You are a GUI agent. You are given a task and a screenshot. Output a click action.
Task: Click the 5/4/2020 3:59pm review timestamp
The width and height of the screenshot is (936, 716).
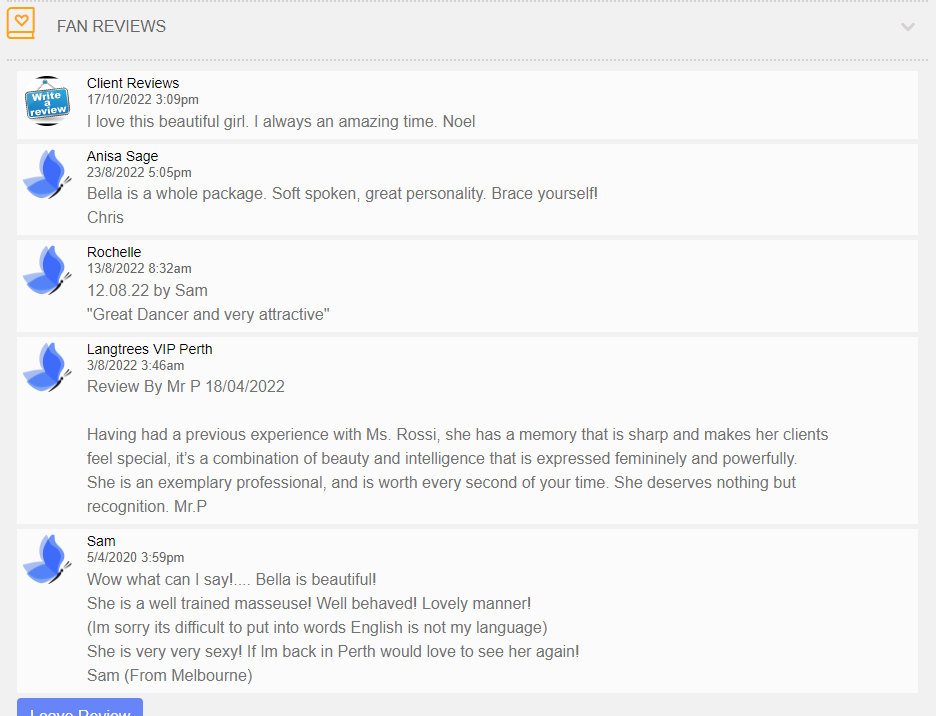136,558
